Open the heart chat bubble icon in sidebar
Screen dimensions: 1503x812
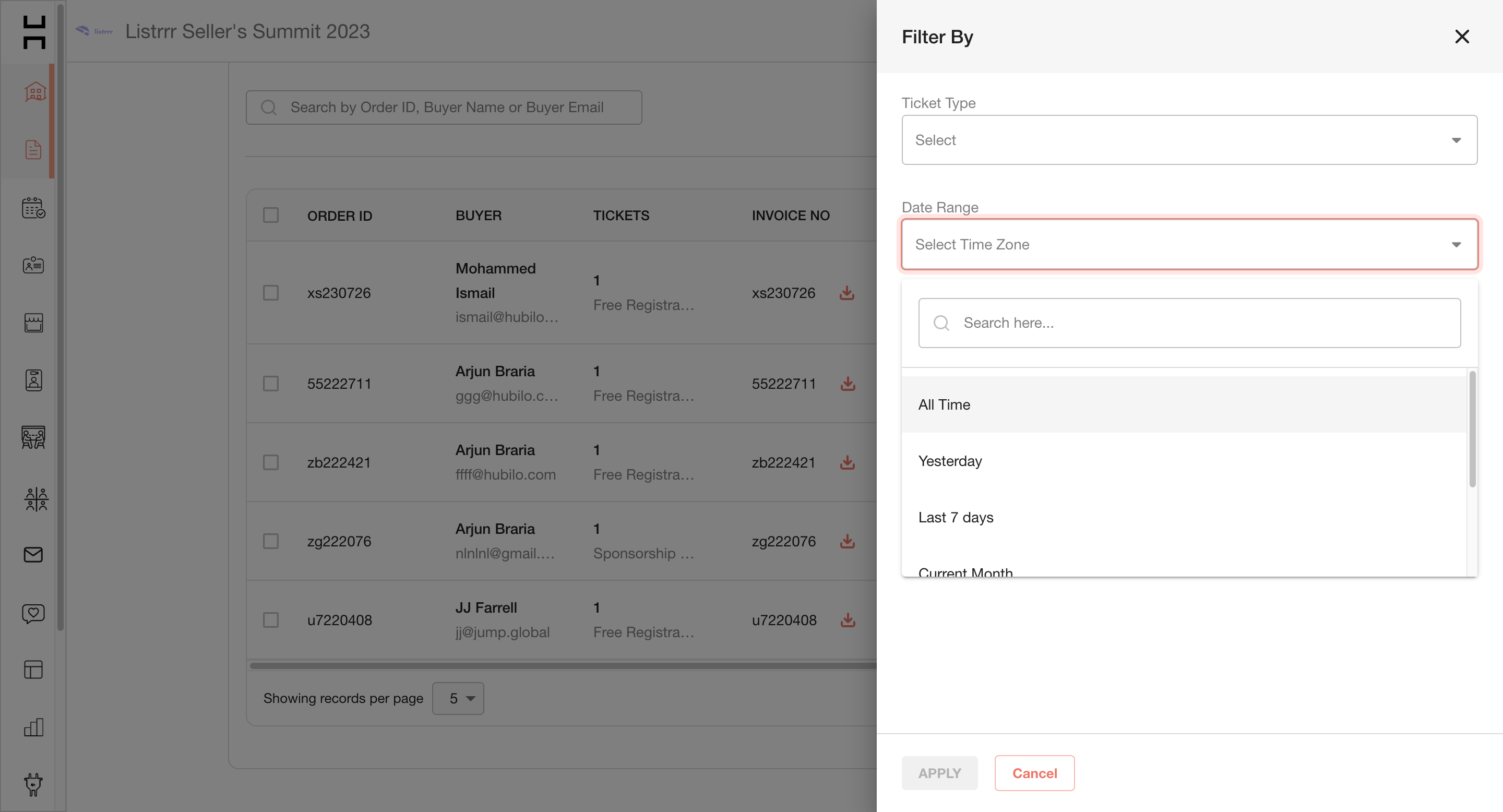coord(34,613)
